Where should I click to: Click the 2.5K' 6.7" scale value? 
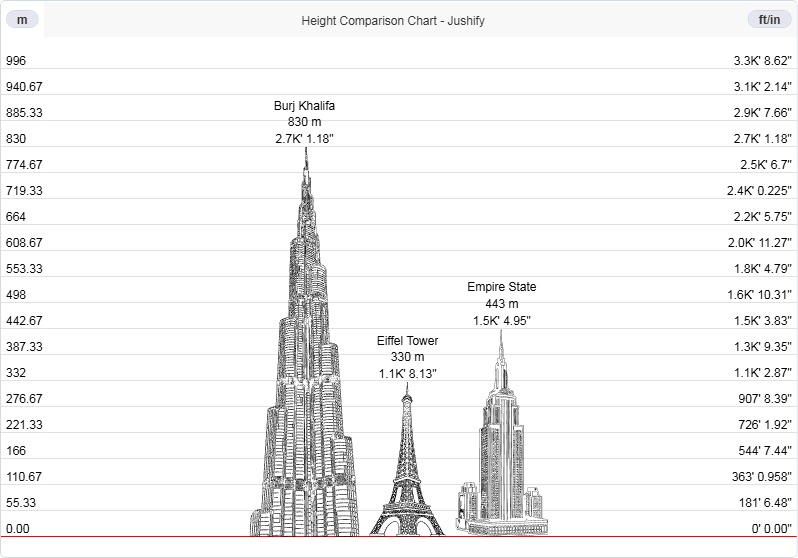(x=766, y=164)
